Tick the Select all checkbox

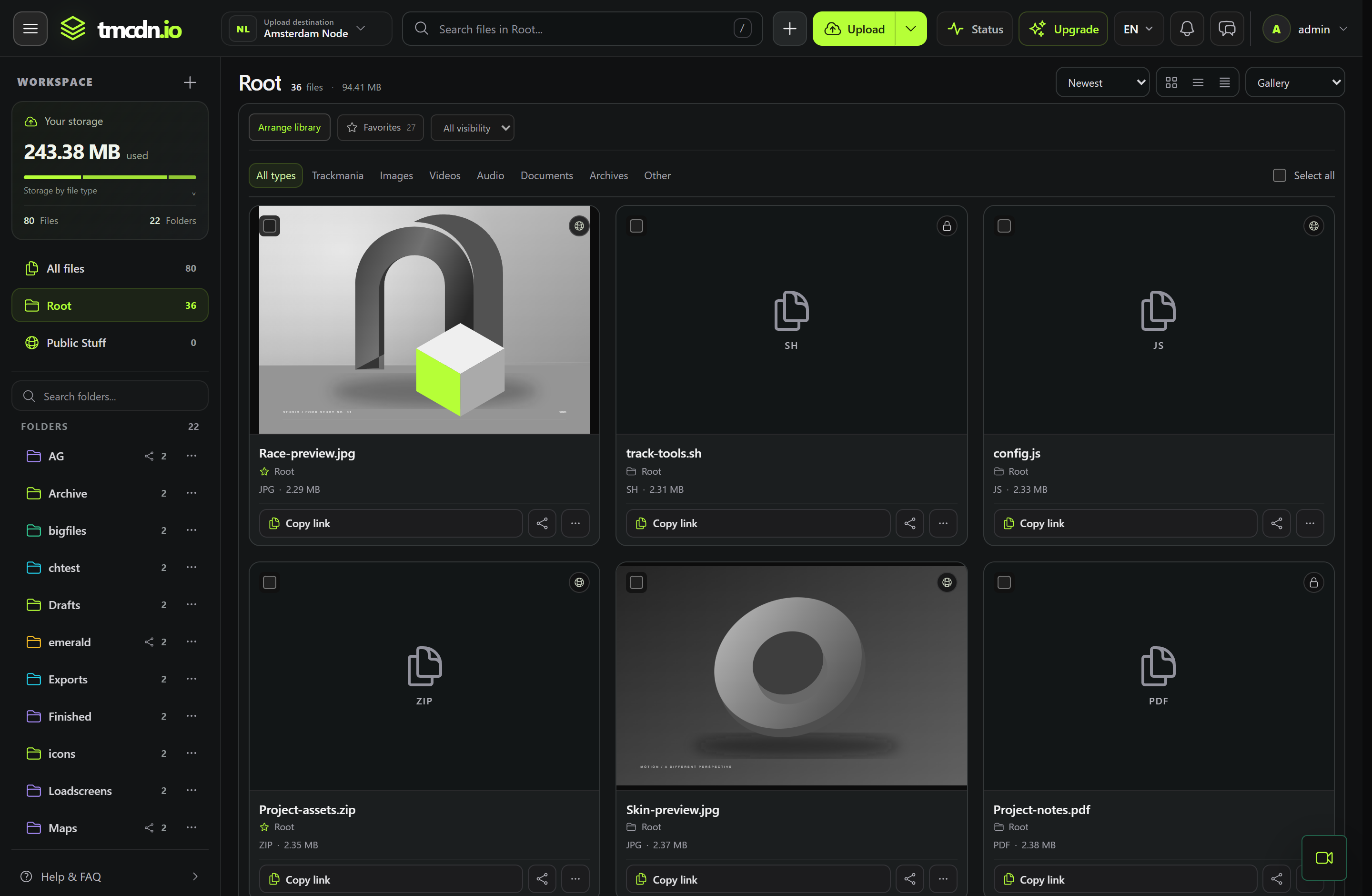click(1279, 175)
